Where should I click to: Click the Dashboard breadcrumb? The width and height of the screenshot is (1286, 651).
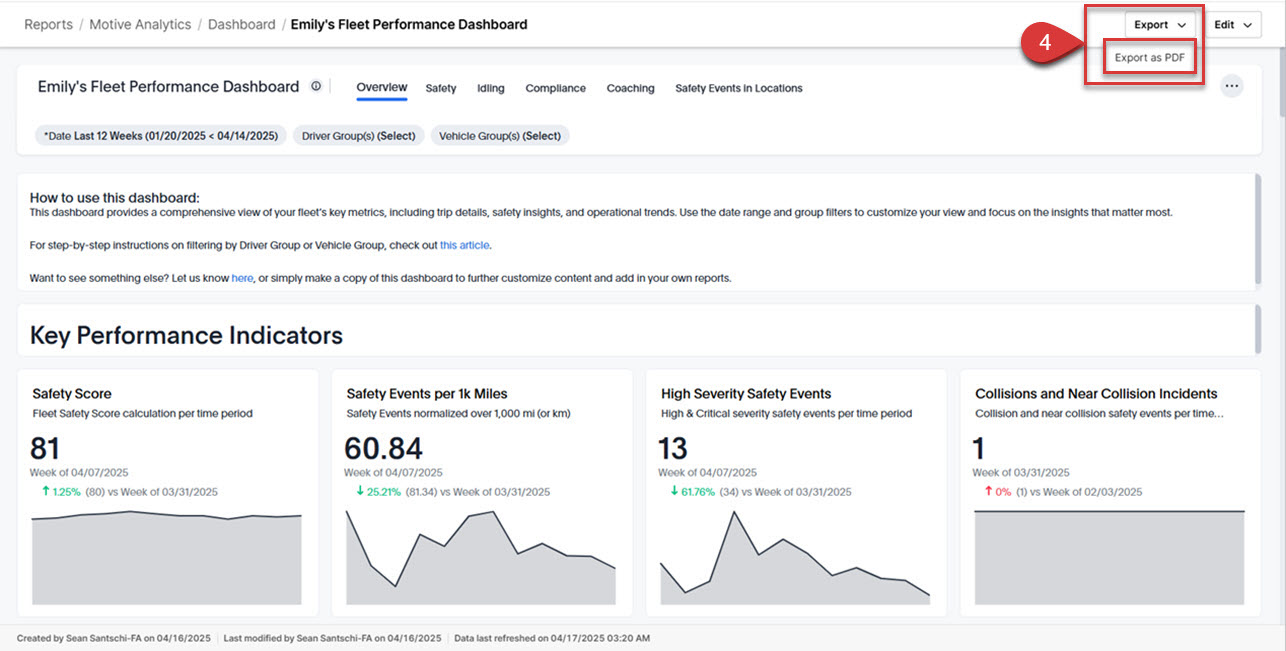click(242, 24)
